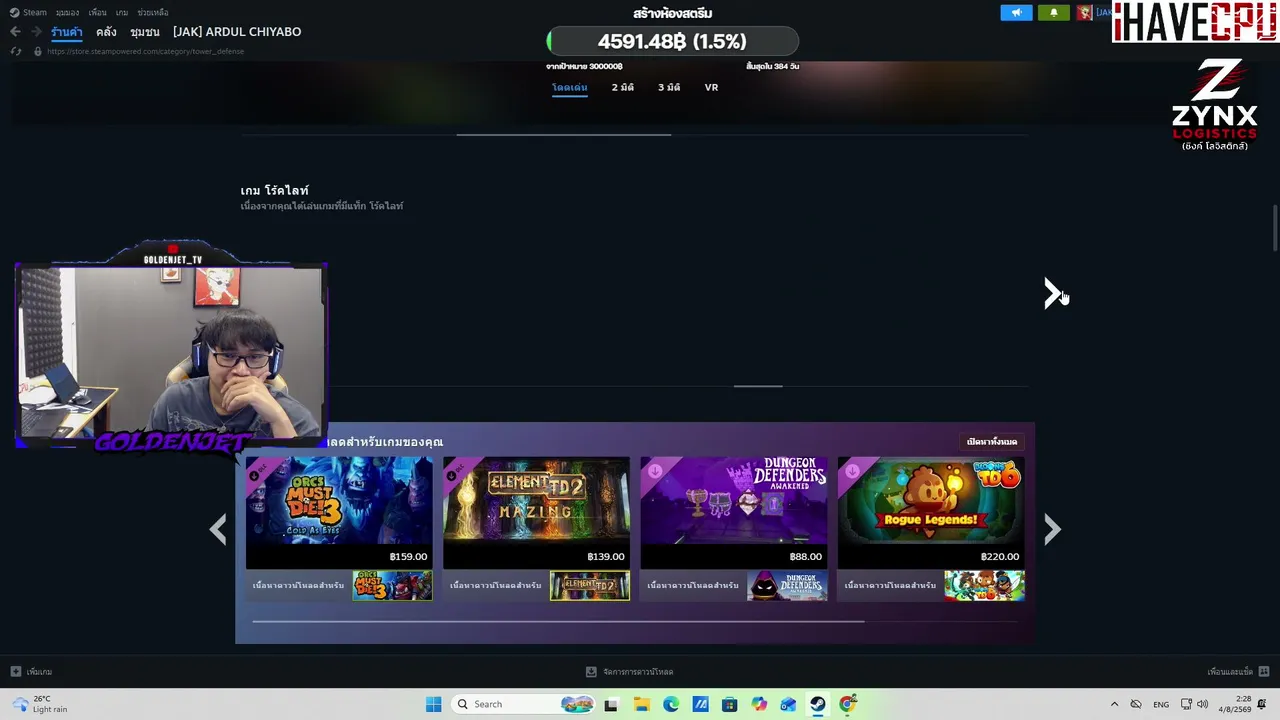The height and width of the screenshot is (720, 1280).
Task: Click the small Element TD 2 base game thumbnail
Action: [x=590, y=585]
